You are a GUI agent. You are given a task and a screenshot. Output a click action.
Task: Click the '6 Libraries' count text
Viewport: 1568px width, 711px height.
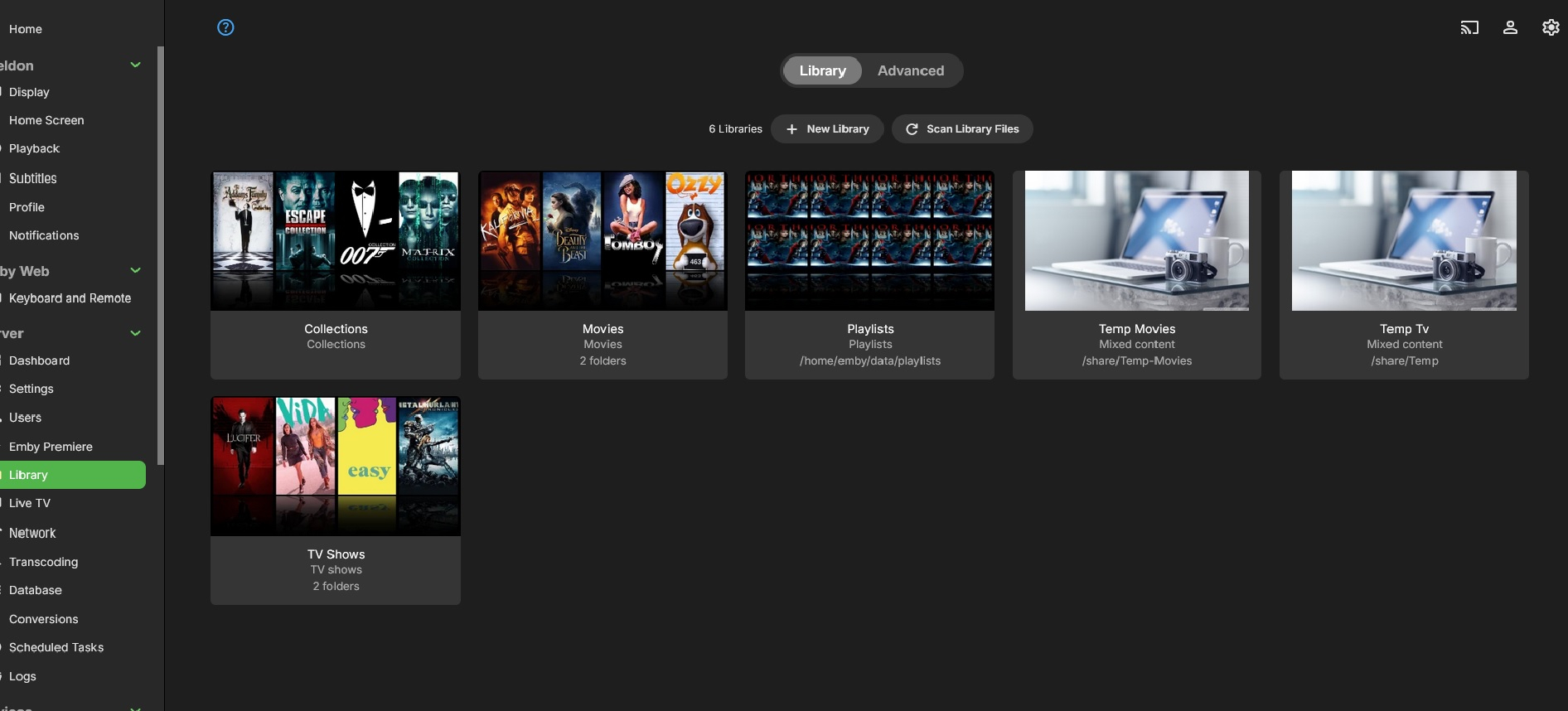tap(735, 129)
